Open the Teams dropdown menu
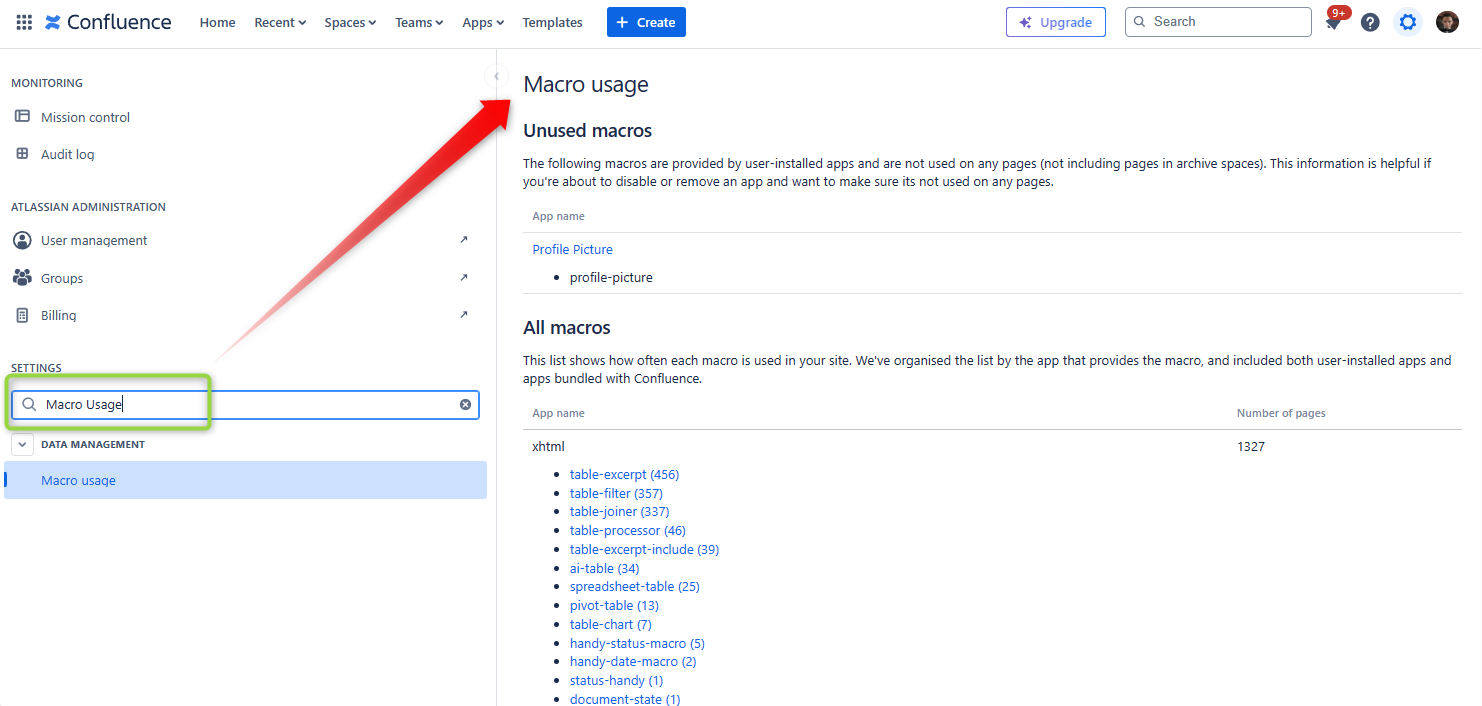The image size is (1482, 706). tap(419, 22)
